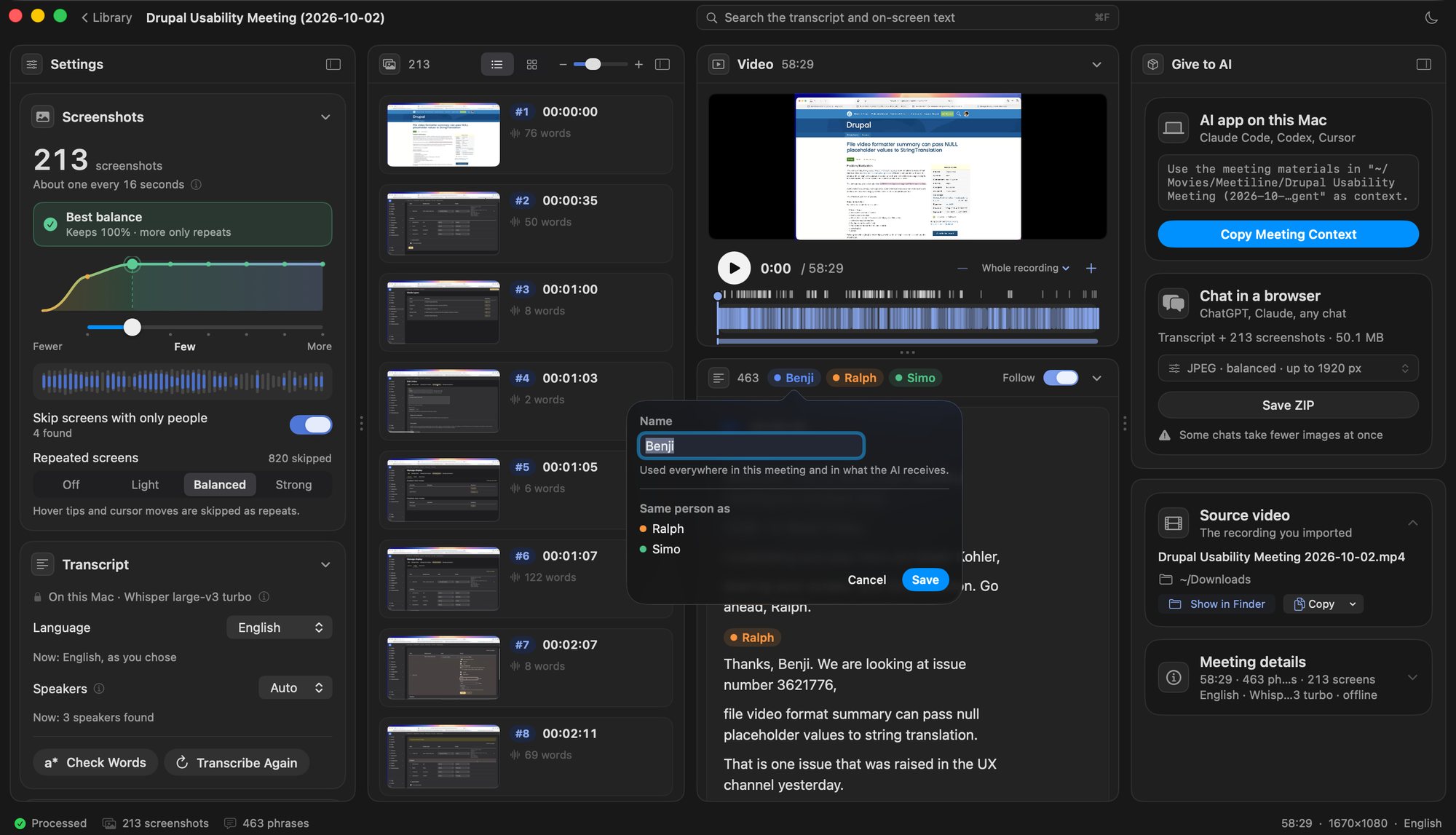The height and width of the screenshot is (835, 1456).
Task: Expand the Meeting details section
Action: tap(1412, 677)
